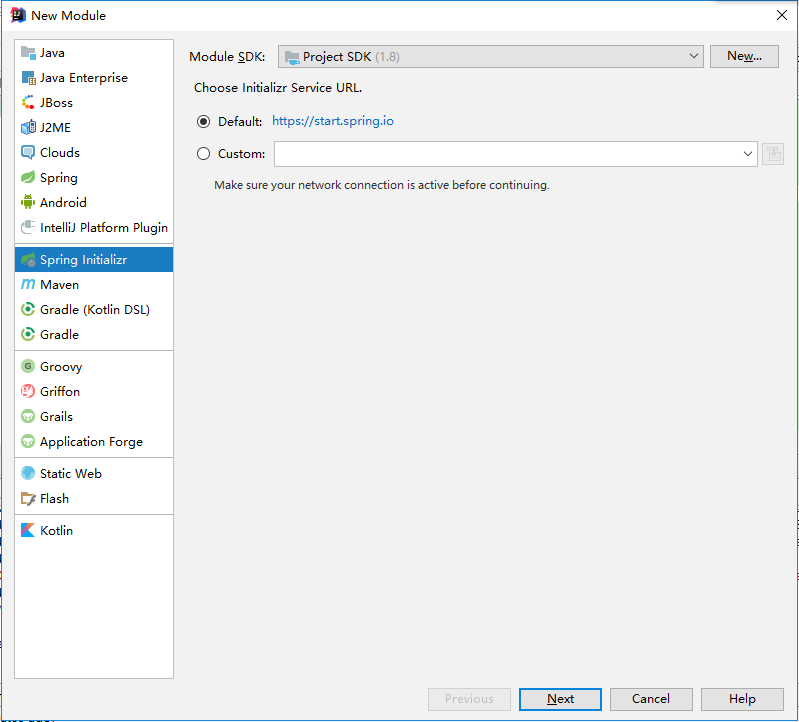The image size is (799, 722).
Task: Click the Kotlin K logo icon
Action: pos(28,530)
